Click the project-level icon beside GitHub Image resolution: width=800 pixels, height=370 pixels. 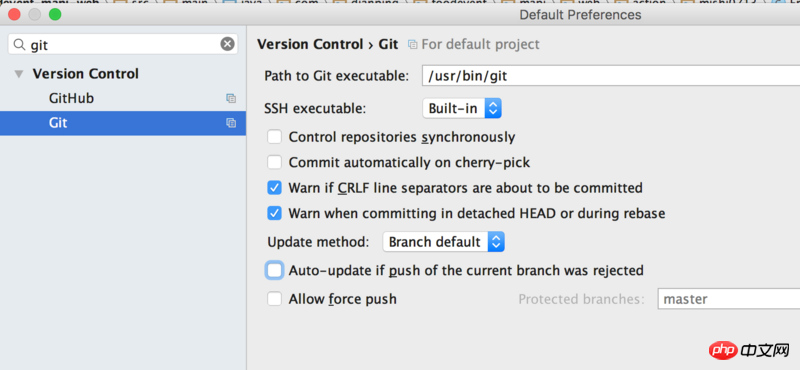coord(231,98)
